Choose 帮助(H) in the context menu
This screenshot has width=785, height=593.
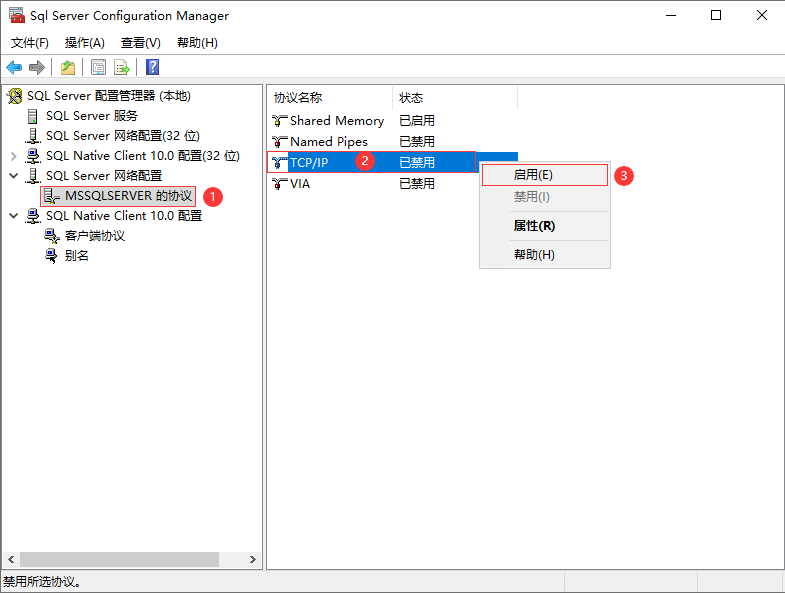[545, 255]
